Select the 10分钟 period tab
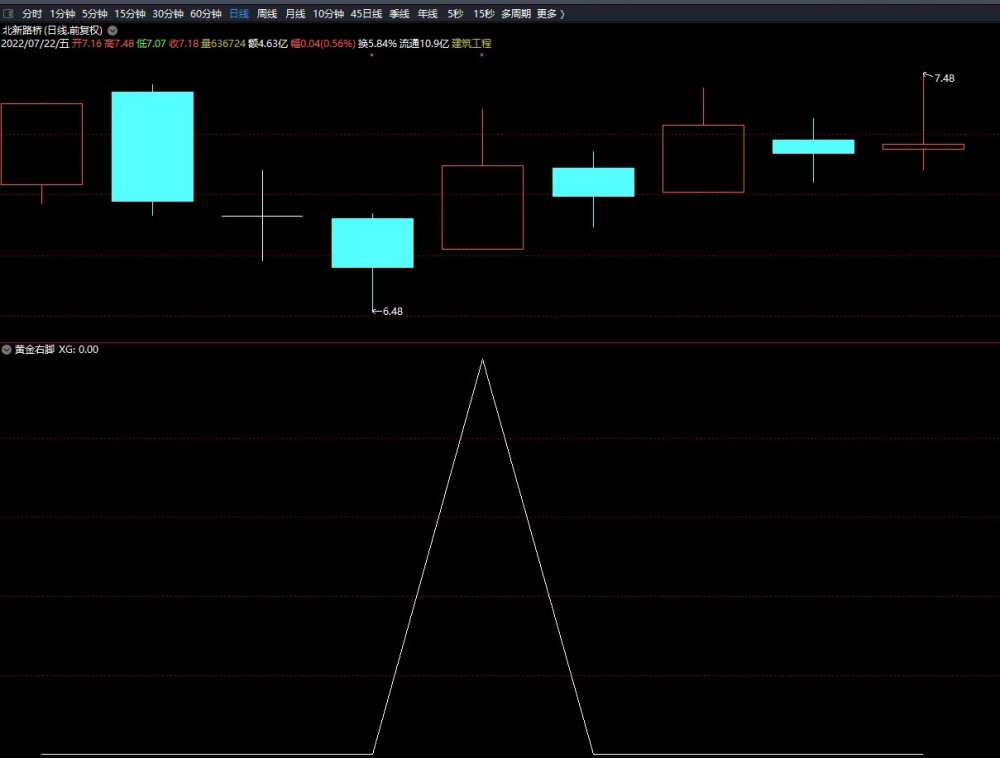The width and height of the screenshot is (1000, 758). click(x=328, y=13)
